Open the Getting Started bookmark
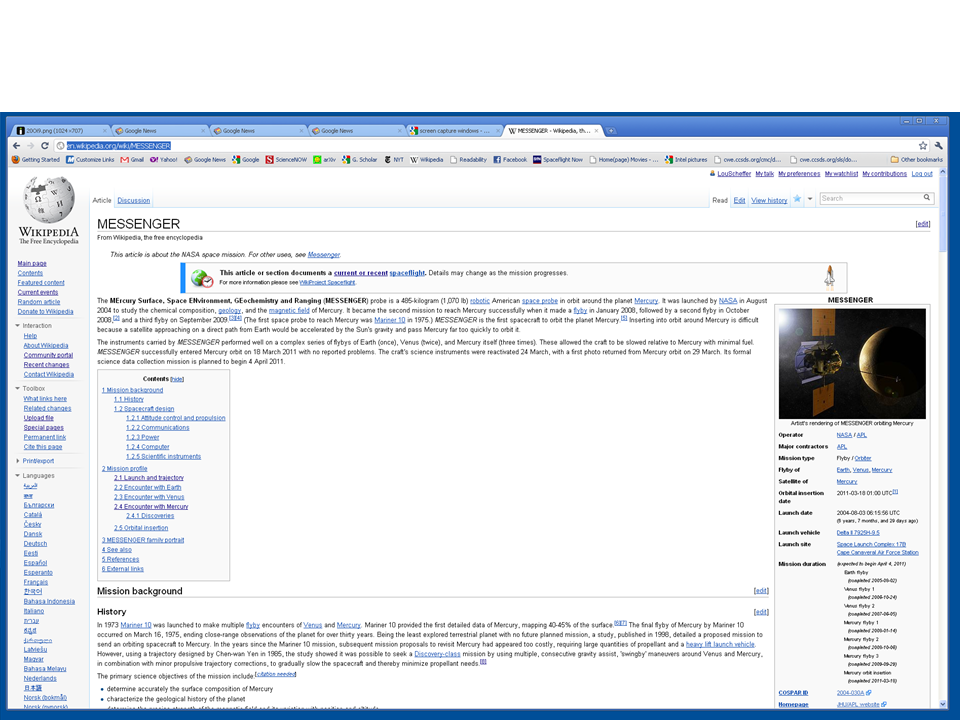 [x=36, y=160]
